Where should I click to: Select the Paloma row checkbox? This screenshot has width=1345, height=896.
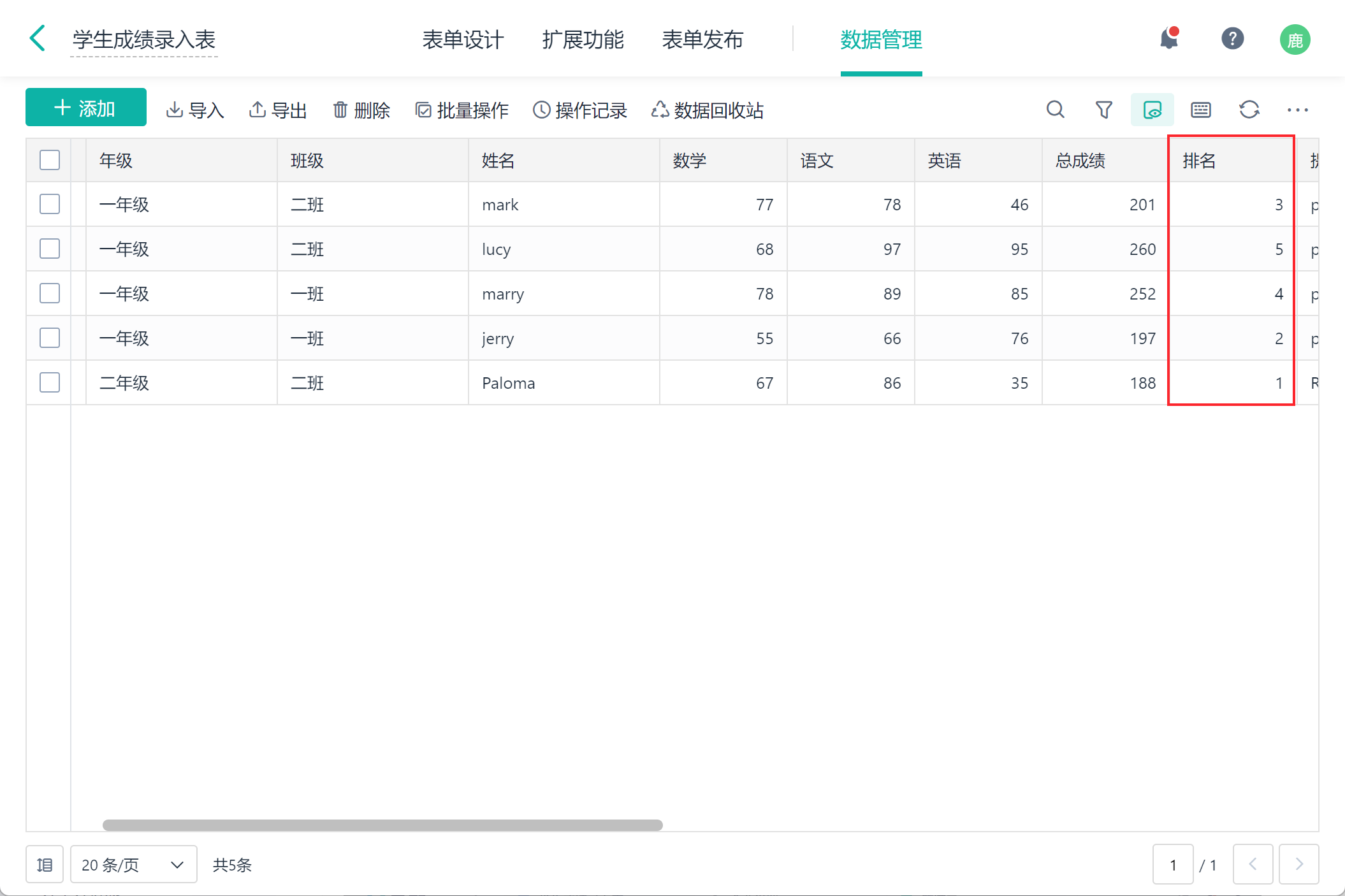coord(50,383)
